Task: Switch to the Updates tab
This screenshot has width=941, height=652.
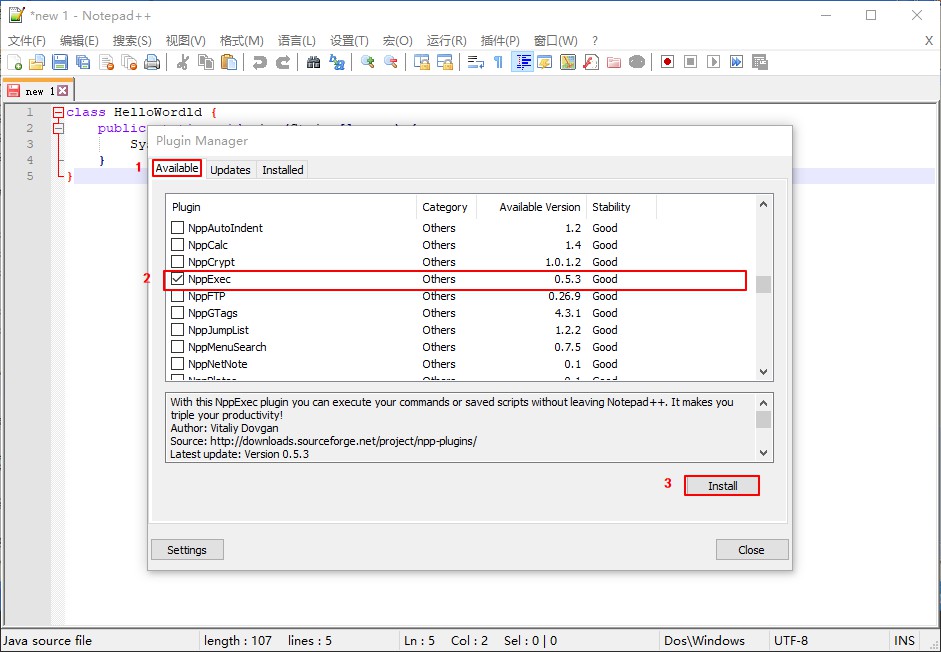Action: pos(230,170)
